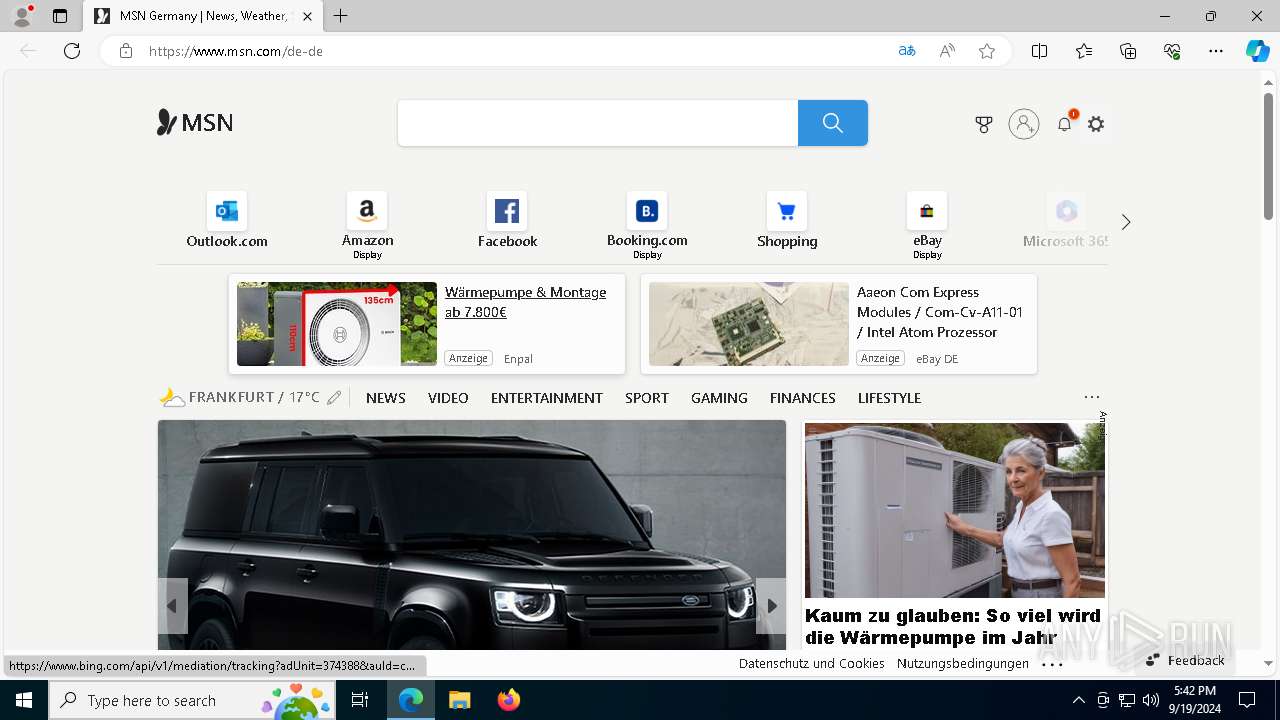
Task: Go to previous carousel slide
Action: coord(172,605)
